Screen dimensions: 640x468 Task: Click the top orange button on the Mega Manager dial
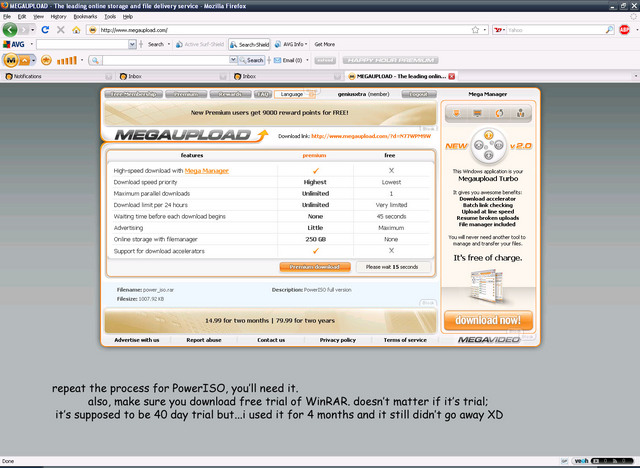pyautogui.click(x=489, y=135)
